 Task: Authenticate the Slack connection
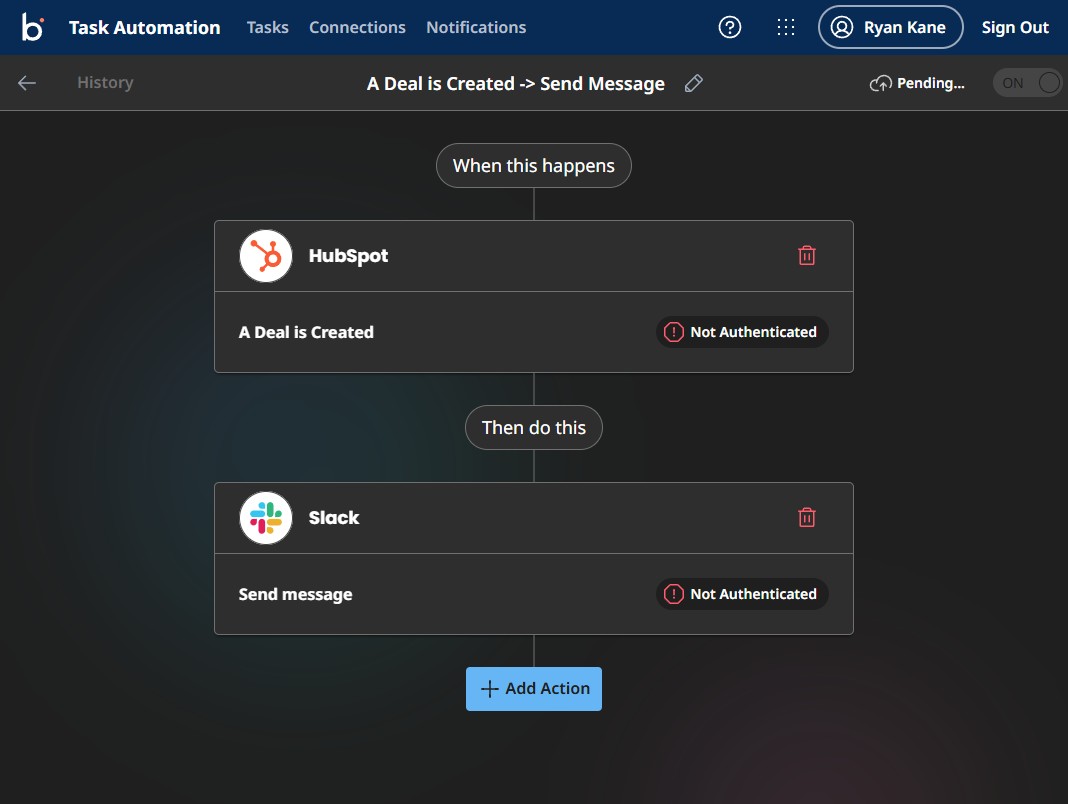coord(741,593)
